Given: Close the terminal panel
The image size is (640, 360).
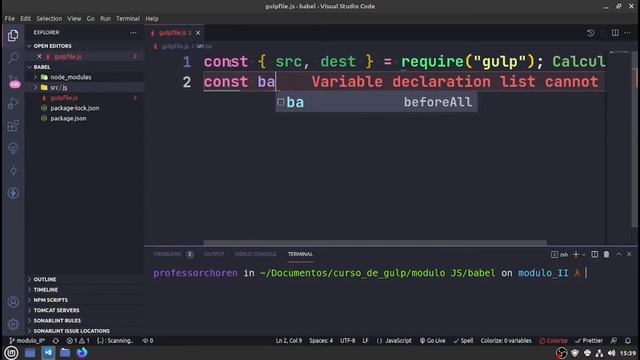Looking at the screenshot, I should [x=629, y=254].
